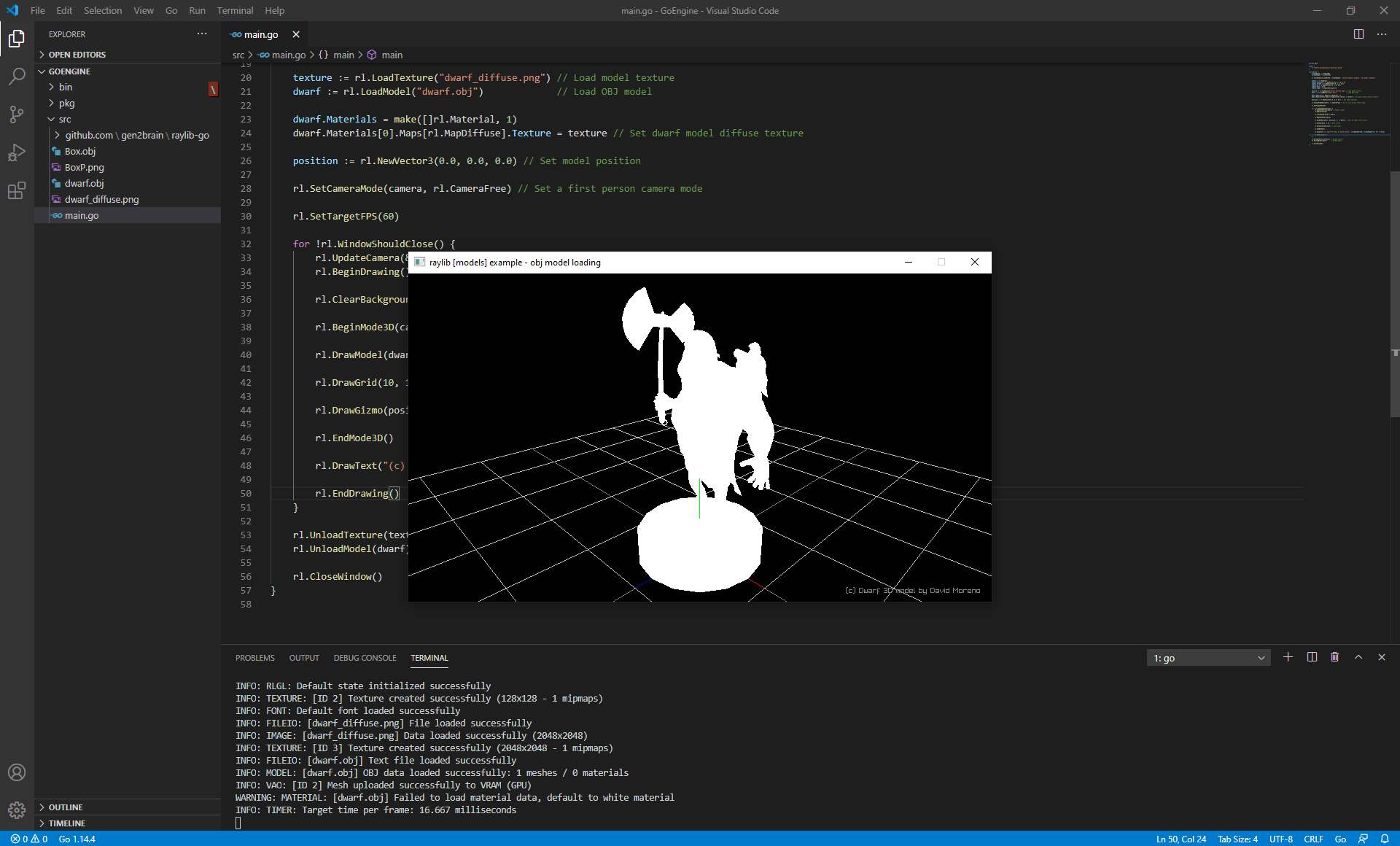Open the Search view in activity bar
This screenshot has height=846, width=1400.
coord(17,76)
